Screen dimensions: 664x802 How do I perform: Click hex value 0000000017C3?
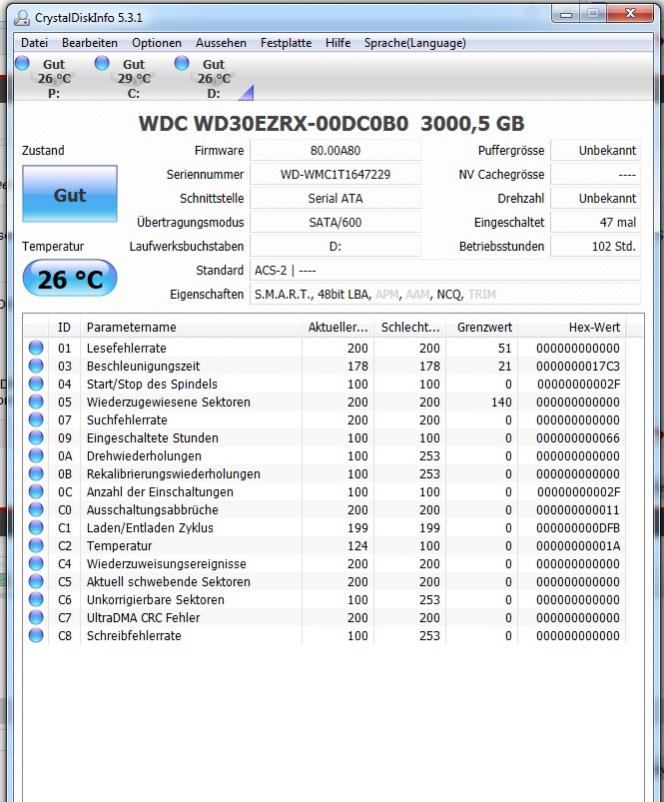click(x=578, y=366)
